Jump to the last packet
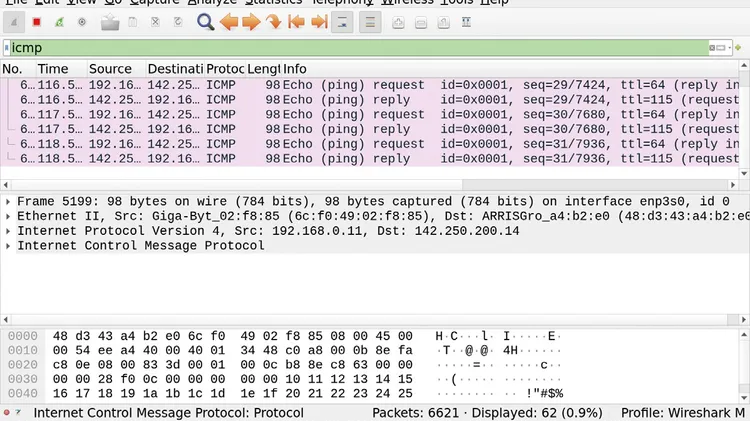The image size is (750, 421). click(x=319, y=22)
